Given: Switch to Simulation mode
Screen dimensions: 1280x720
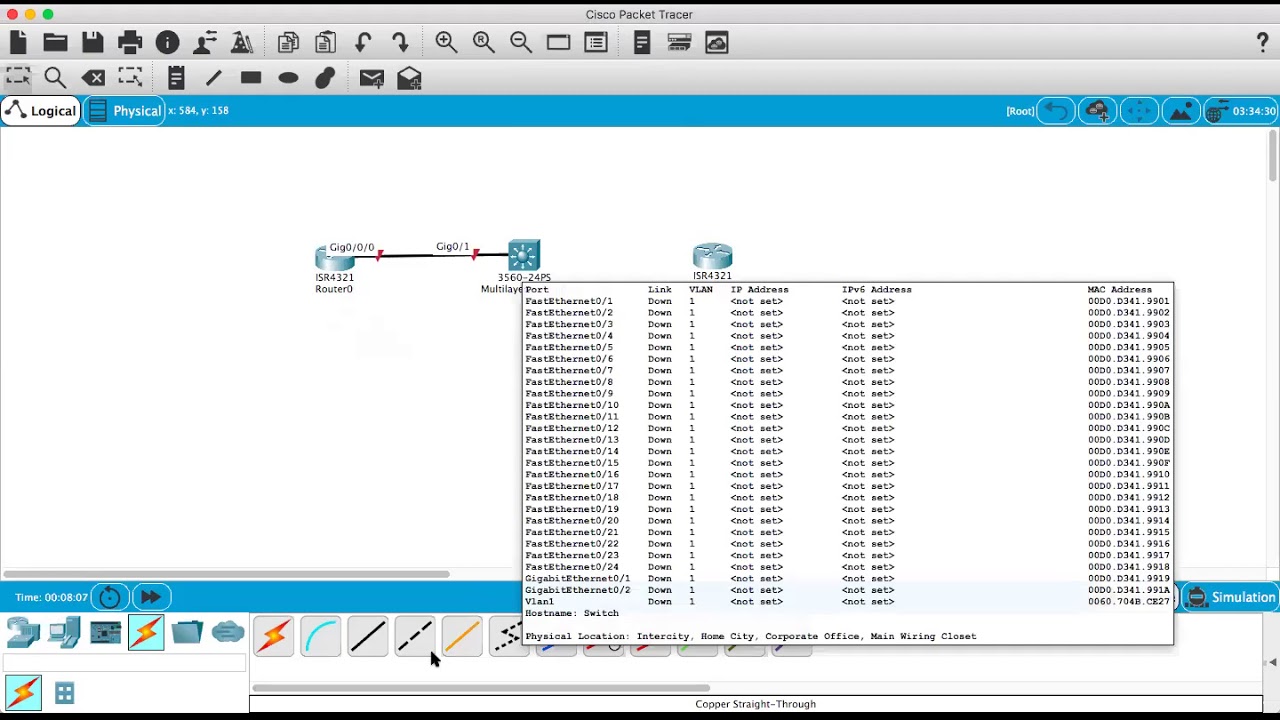Looking at the screenshot, I should point(1230,597).
